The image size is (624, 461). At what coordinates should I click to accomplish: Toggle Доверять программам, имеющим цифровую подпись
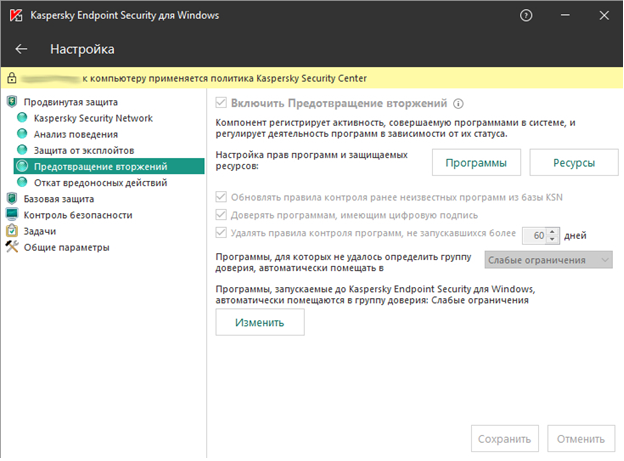click(x=222, y=215)
